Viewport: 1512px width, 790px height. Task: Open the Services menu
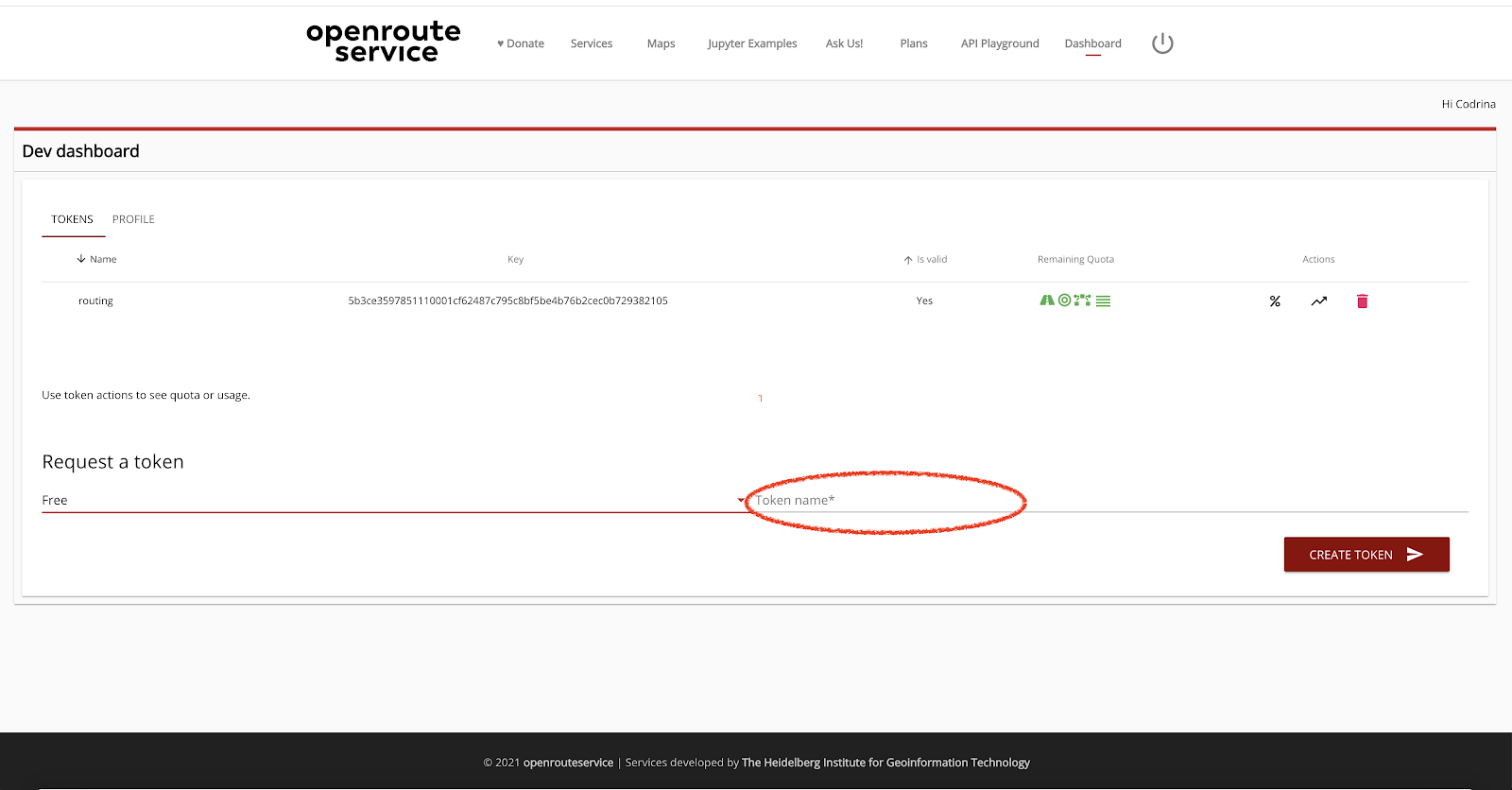coord(592,43)
